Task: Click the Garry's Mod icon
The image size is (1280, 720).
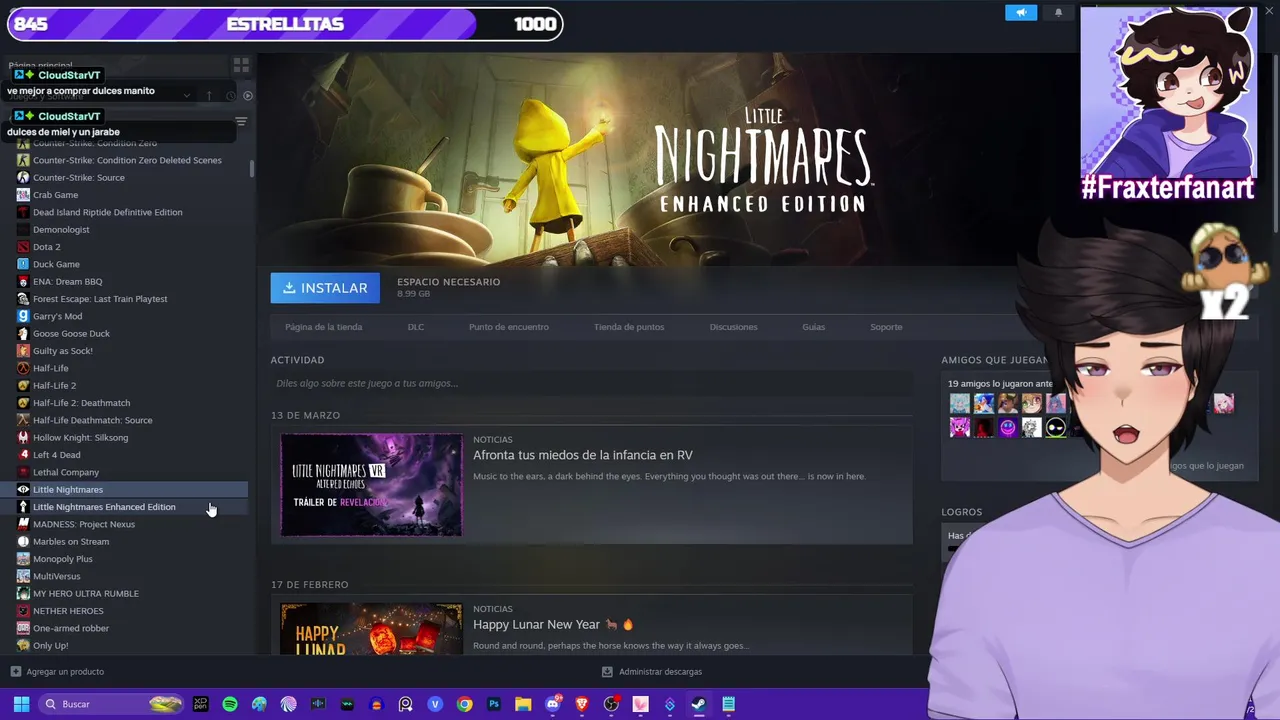Action: (23, 316)
